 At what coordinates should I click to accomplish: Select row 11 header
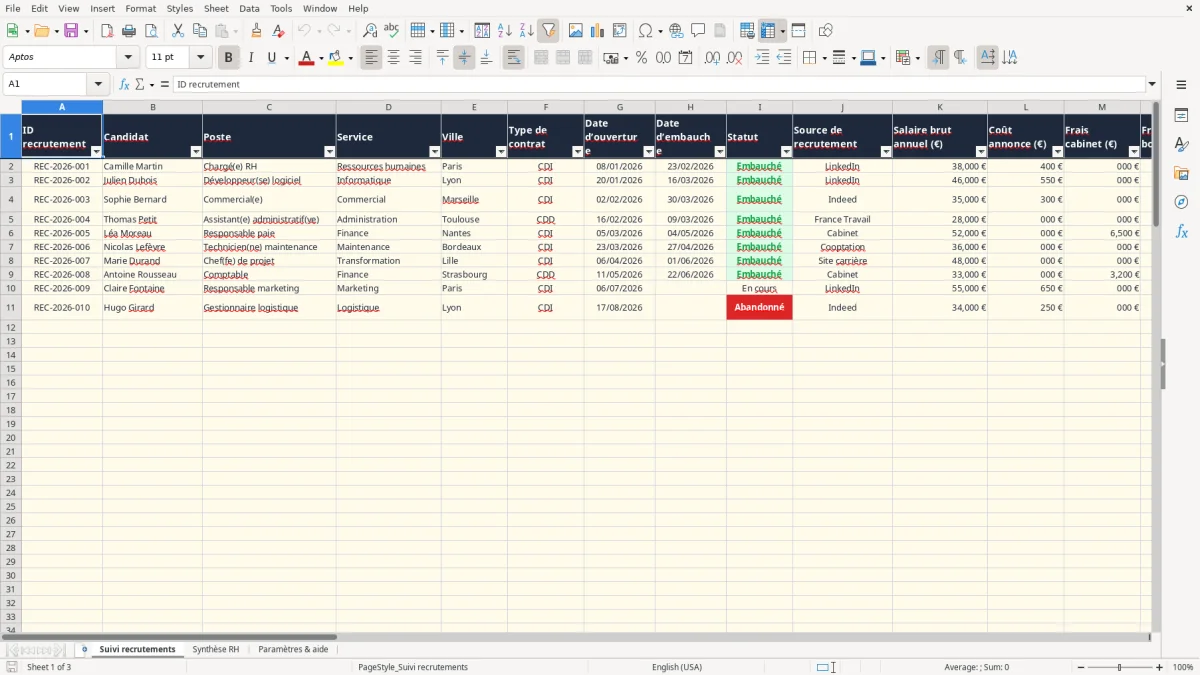click(x=11, y=308)
